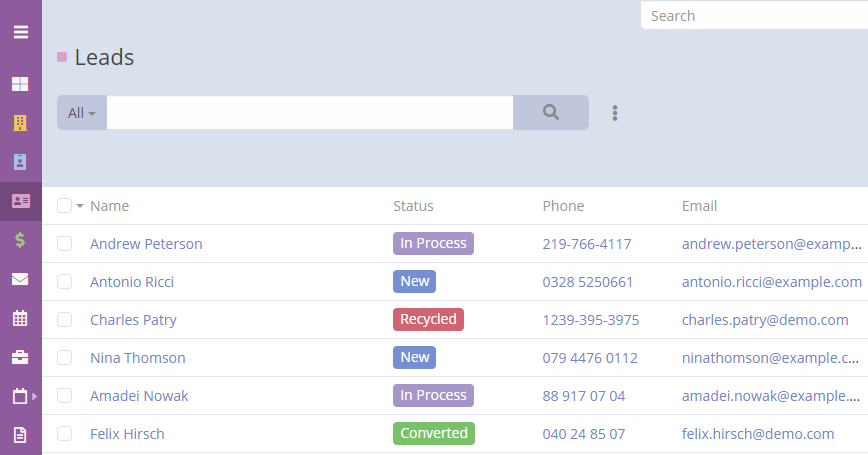This screenshot has height=455, width=868.
Task: Open Opportunities dollar icon in sidebar
Action: click(20, 240)
